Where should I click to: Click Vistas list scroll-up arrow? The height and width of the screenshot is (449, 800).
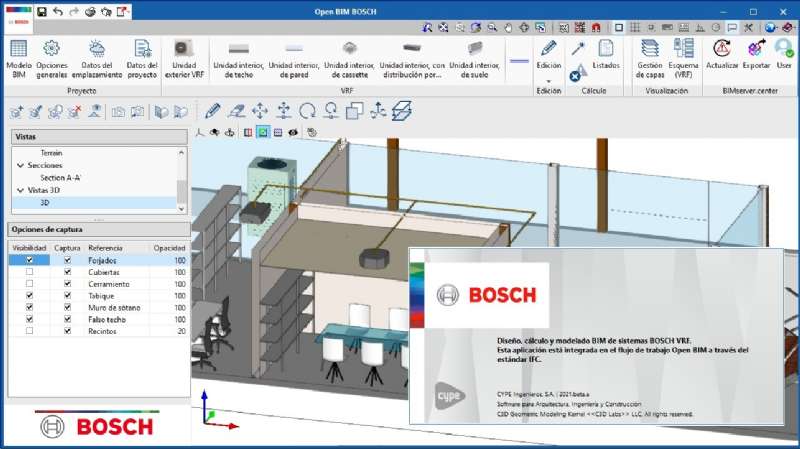click(x=182, y=153)
